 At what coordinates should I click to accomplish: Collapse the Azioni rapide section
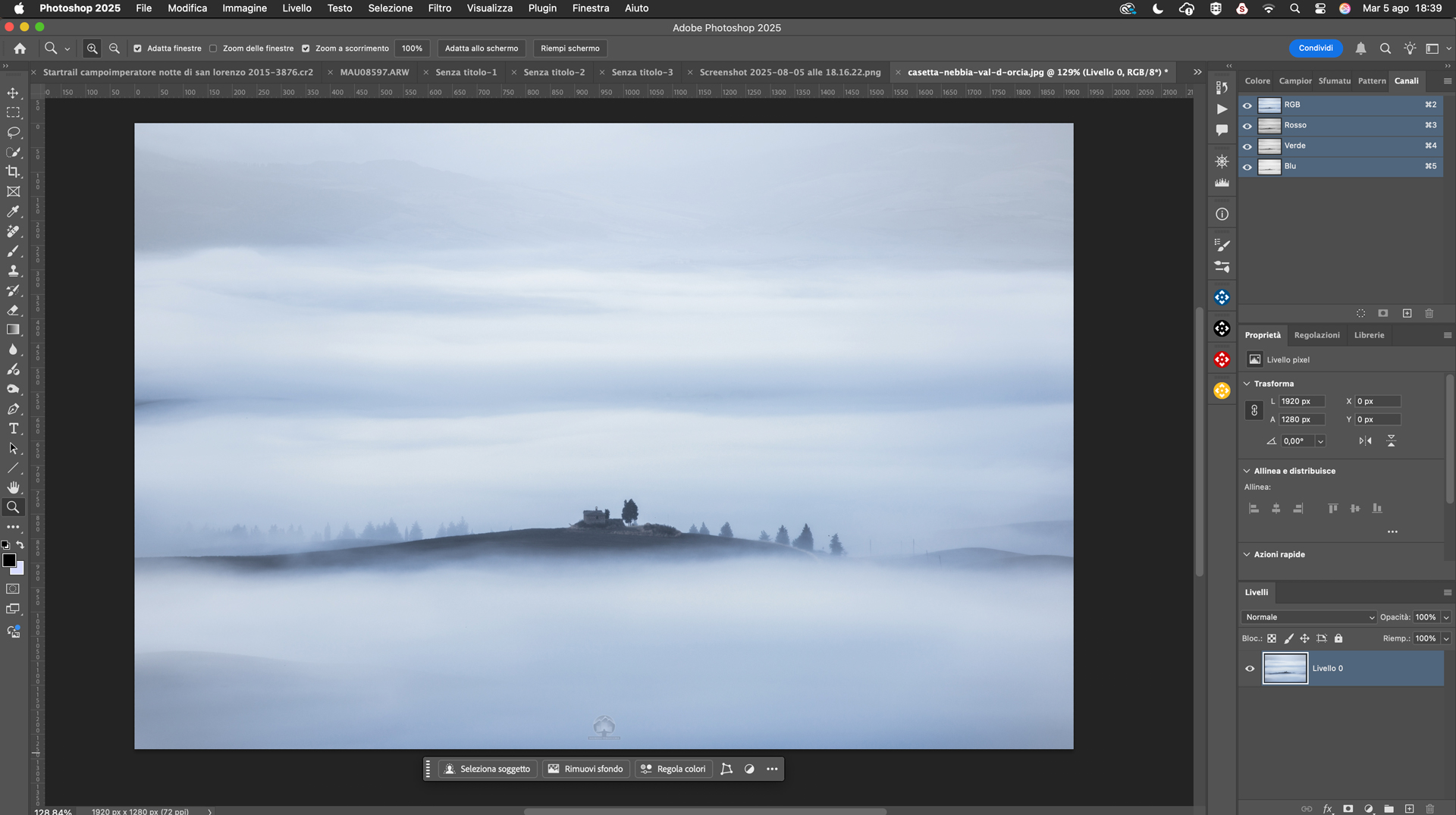pyautogui.click(x=1247, y=554)
